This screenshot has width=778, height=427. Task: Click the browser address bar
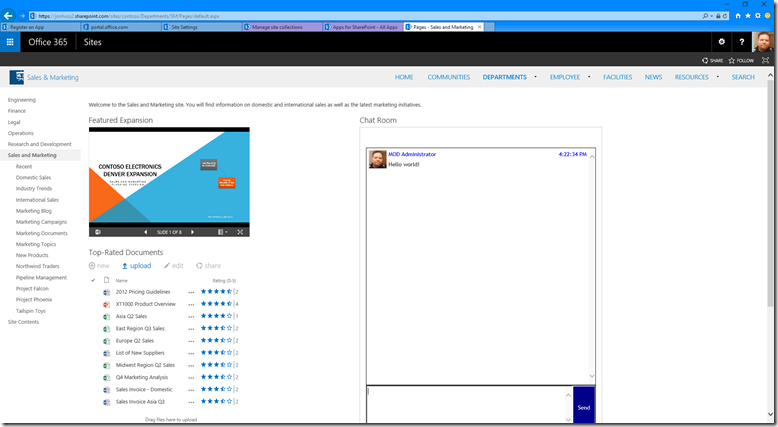tap(367, 16)
